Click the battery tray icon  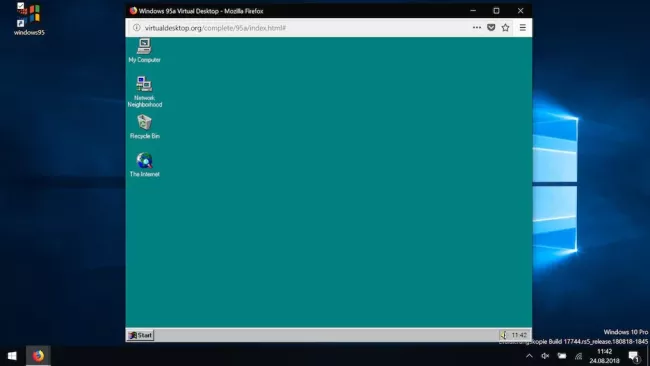[562, 356]
